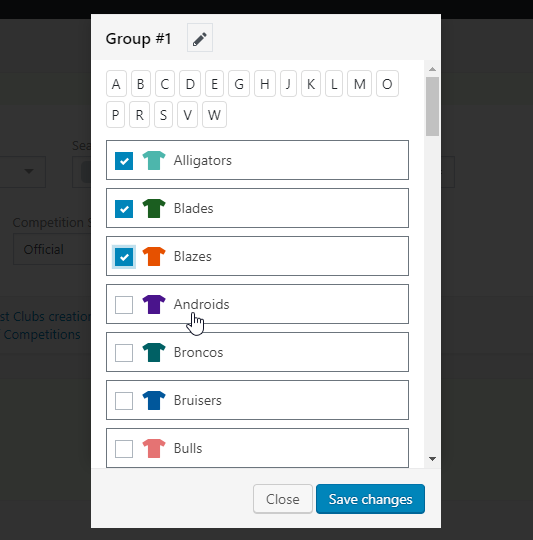Untick the Blazes checkbox
Image resolution: width=533 pixels, height=540 pixels.
(x=124, y=257)
